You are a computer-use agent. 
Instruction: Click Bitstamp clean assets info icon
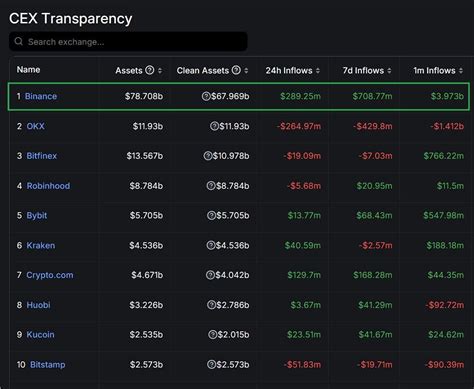(211, 364)
